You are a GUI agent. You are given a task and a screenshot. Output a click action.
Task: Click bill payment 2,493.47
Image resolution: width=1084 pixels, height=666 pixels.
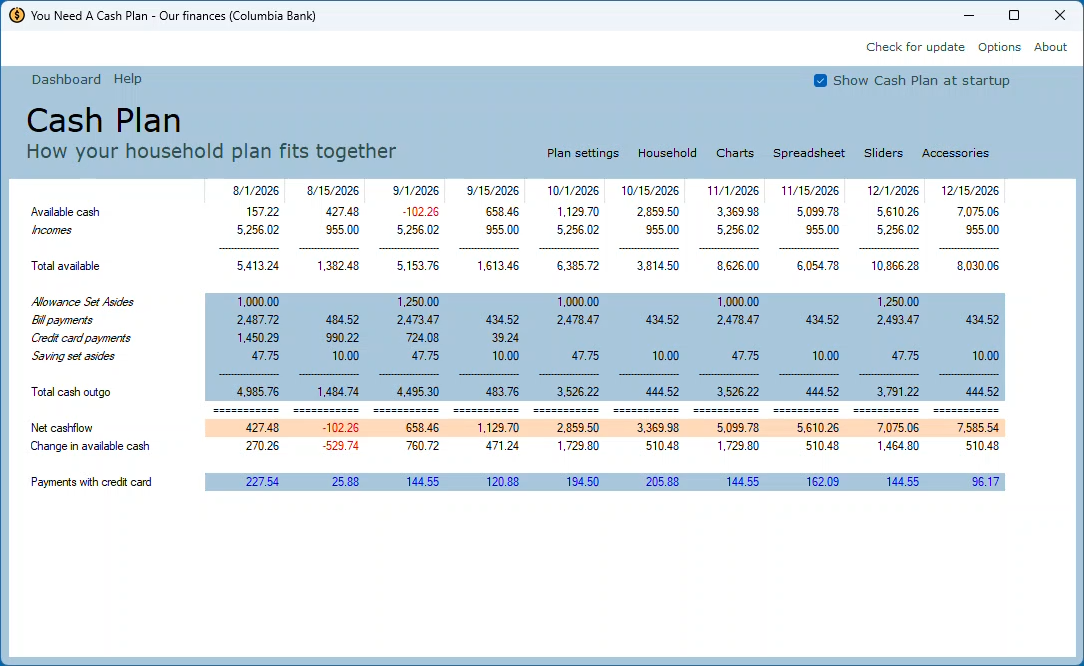point(898,320)
